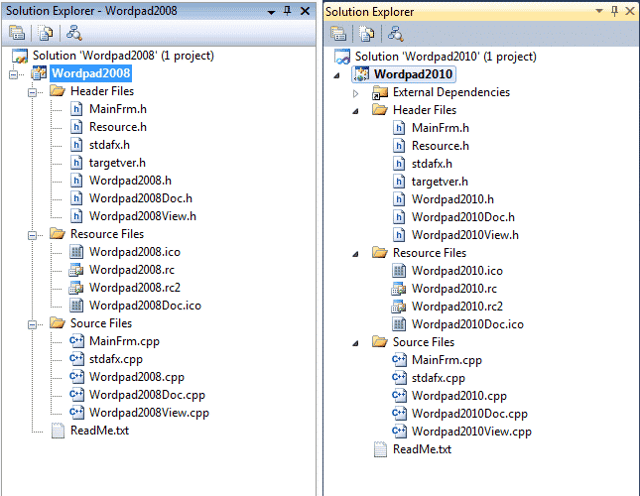Select Resource Files label in Wordpad2010
Image resolution: width=640 pixels, height=496 pixels.
[x=429, y=253]
